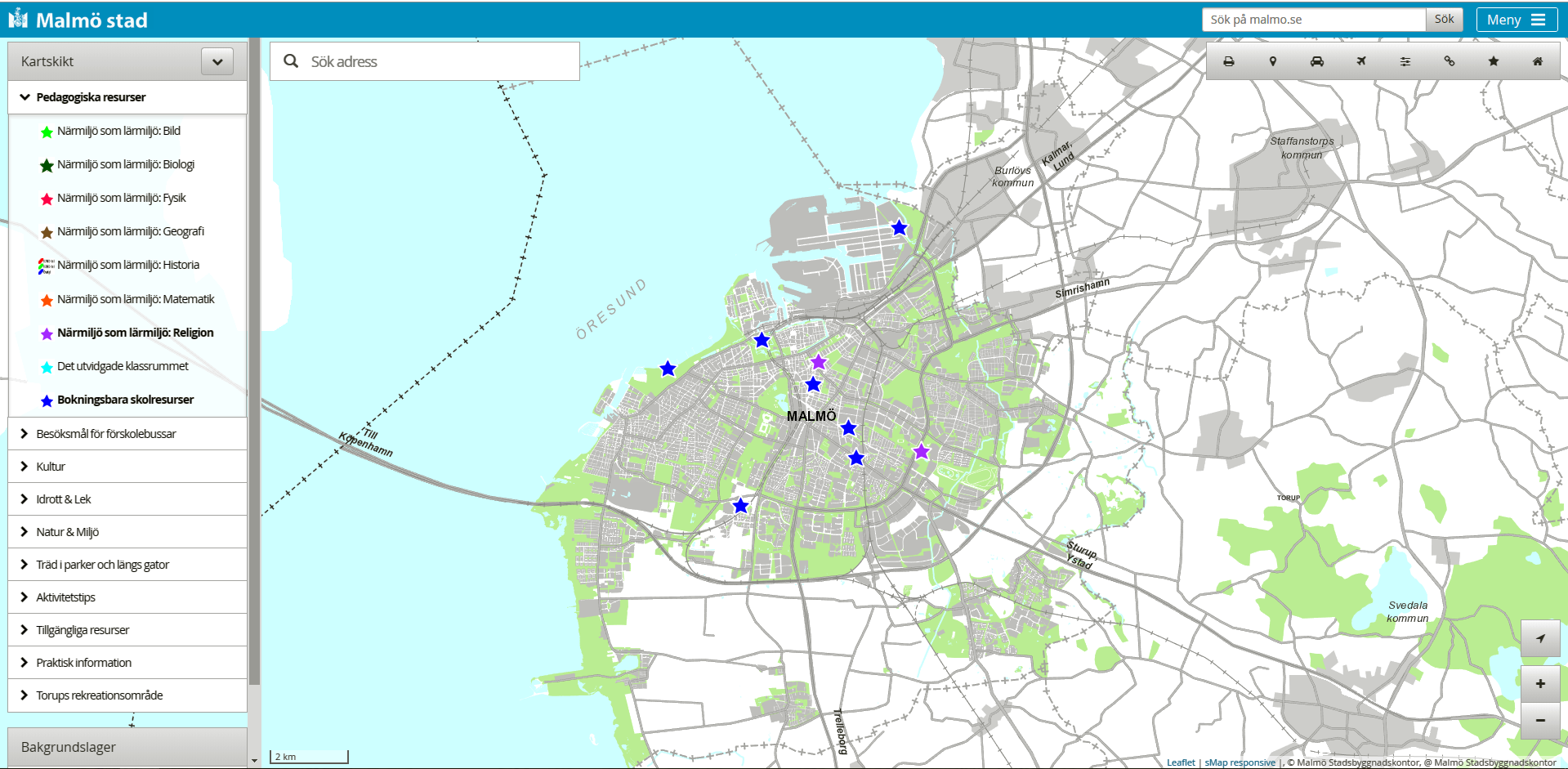Click the airplane icon in toolbar
This screenshot has height=769, width=1568.
1360,61
